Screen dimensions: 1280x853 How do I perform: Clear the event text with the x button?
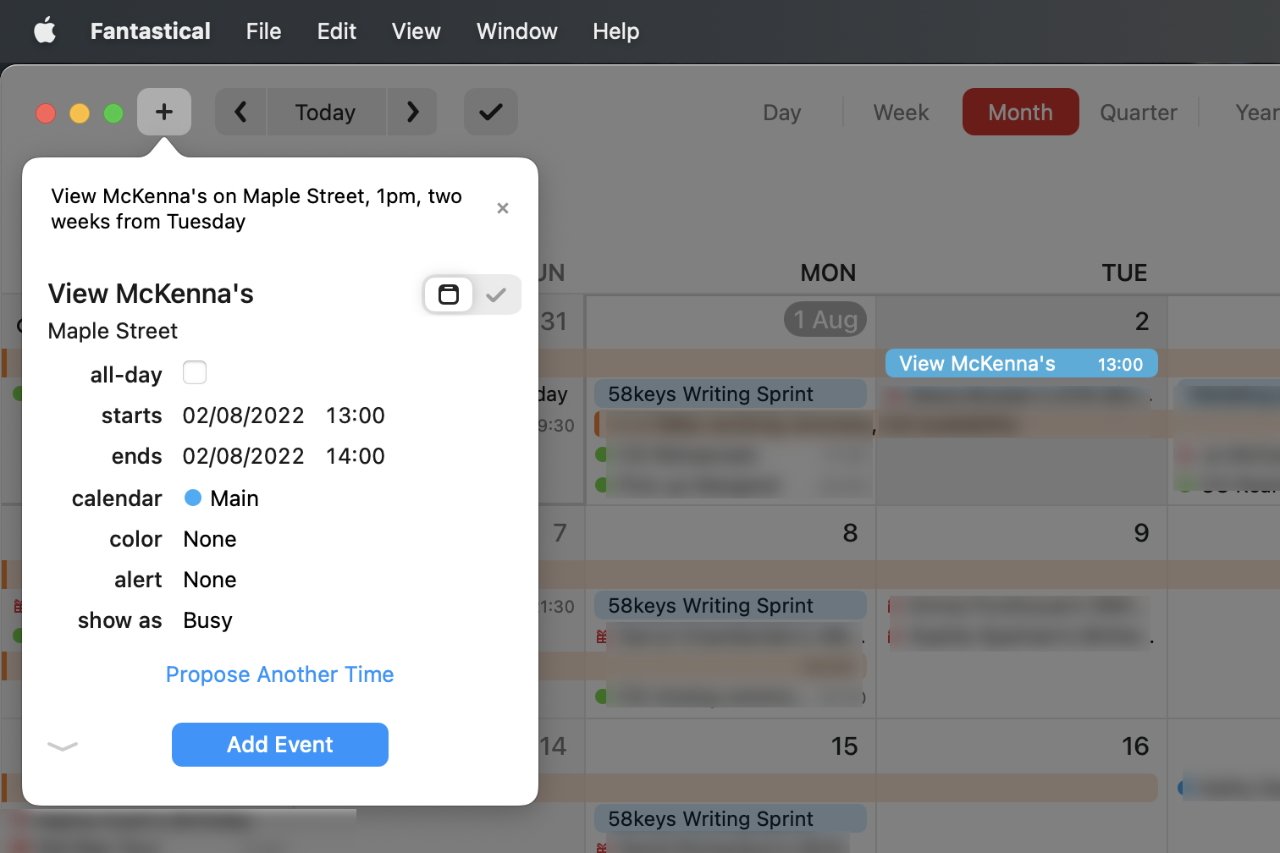503,208
